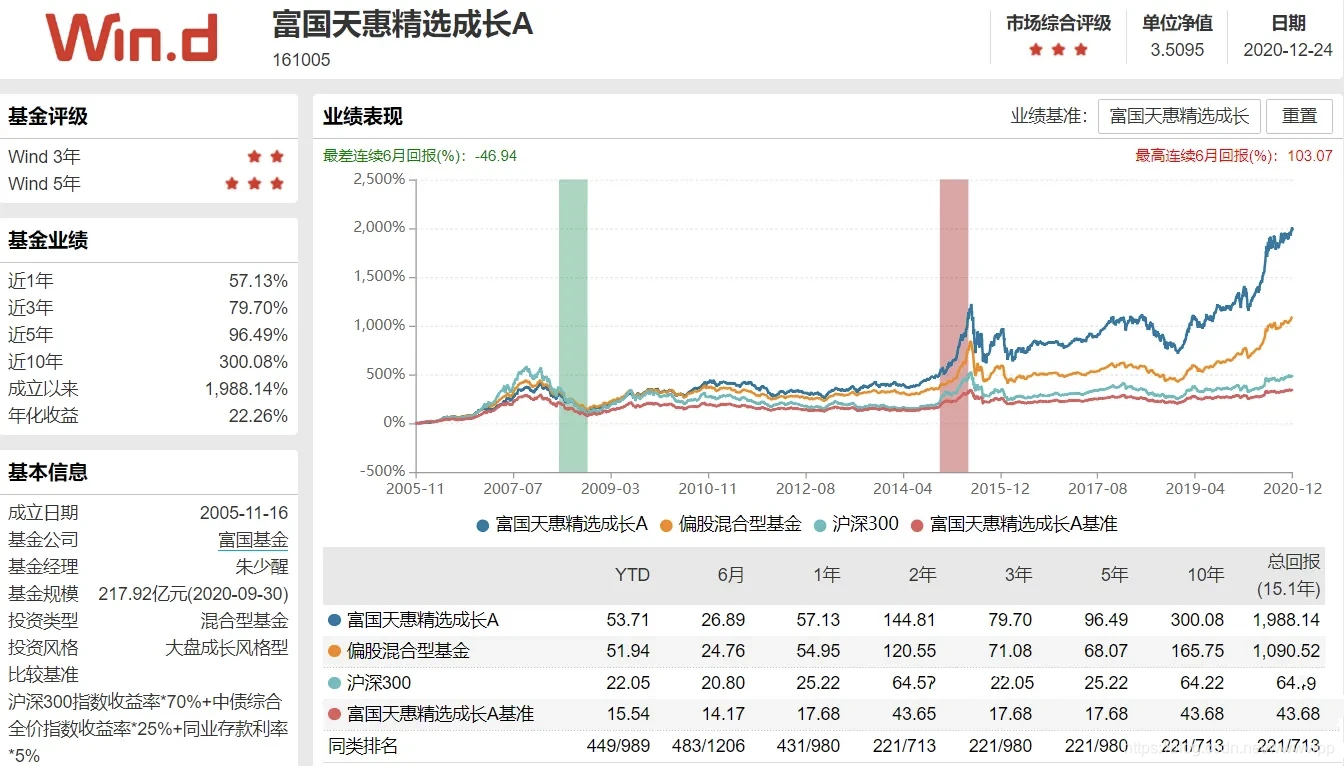Click blue dot in 富国天惠精选成长A table row
The width and height of the screenshot is (1344, 766).
click(x=334, y=620)
